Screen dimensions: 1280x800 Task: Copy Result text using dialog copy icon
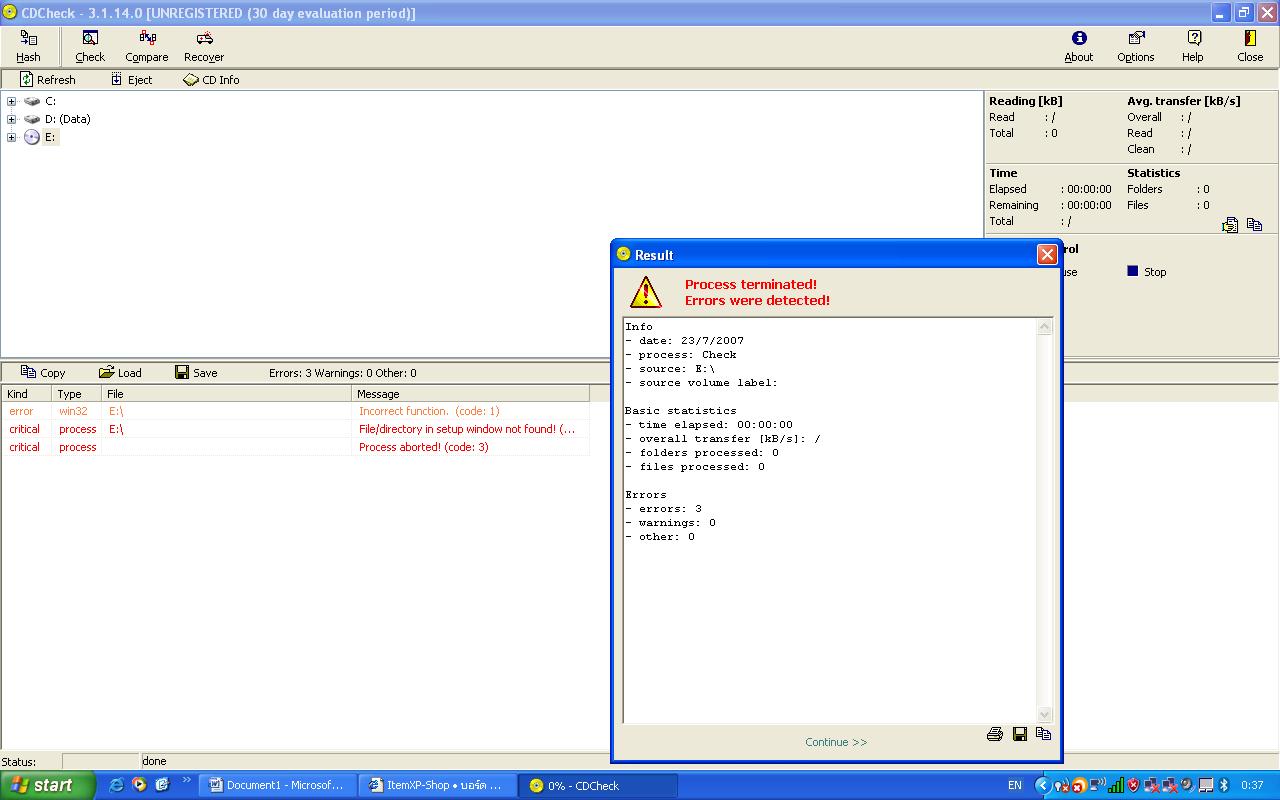[x=1044, y=734]
